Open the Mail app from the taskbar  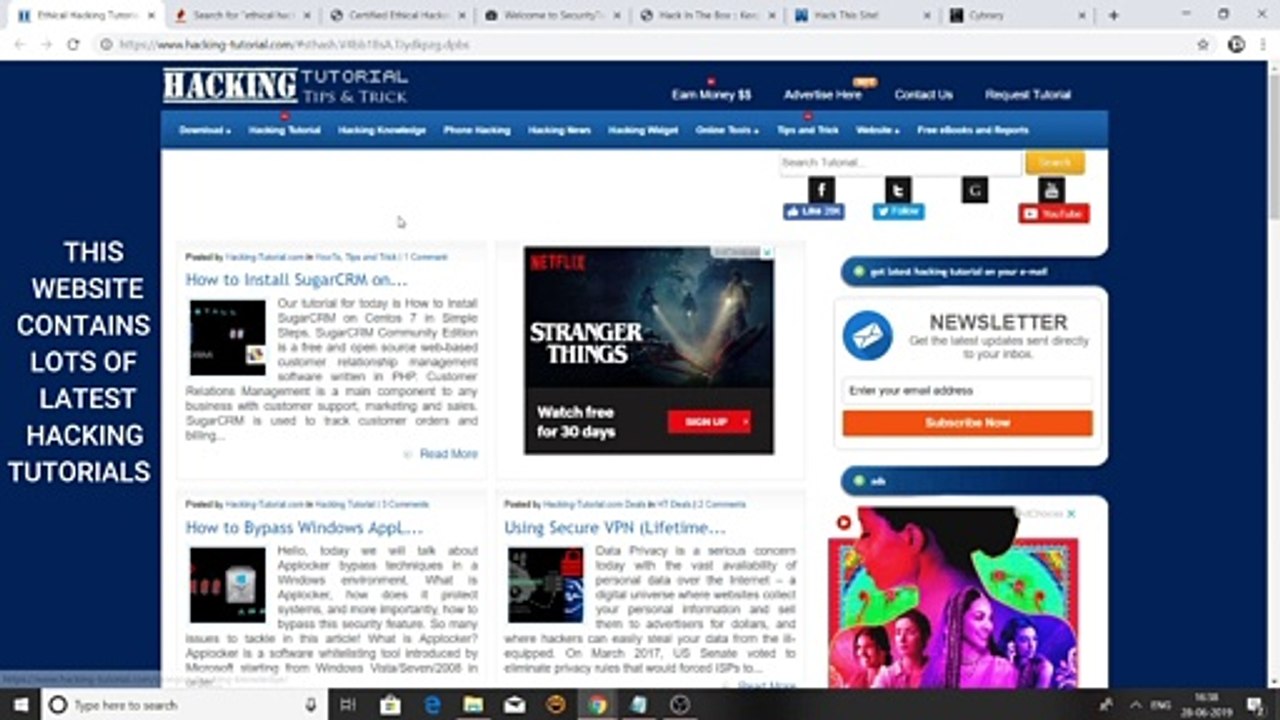coord(515,705)
